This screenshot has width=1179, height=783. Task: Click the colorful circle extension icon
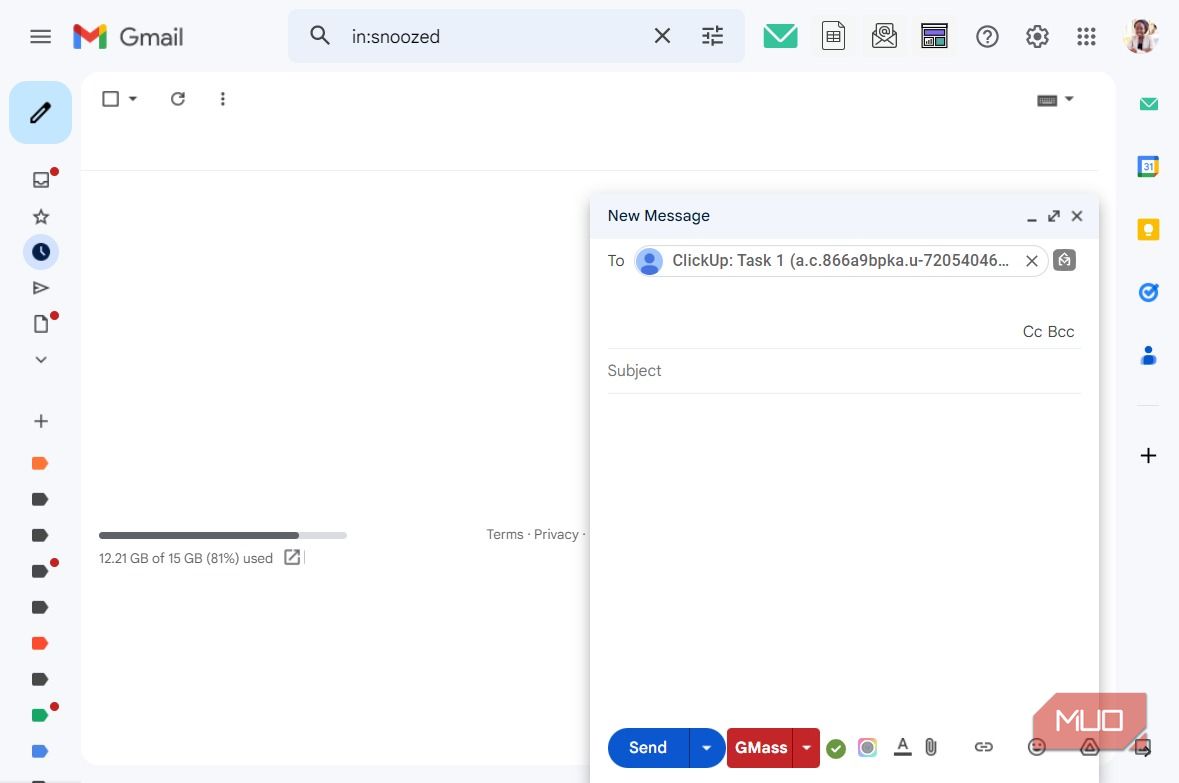(x=867, y=747)
